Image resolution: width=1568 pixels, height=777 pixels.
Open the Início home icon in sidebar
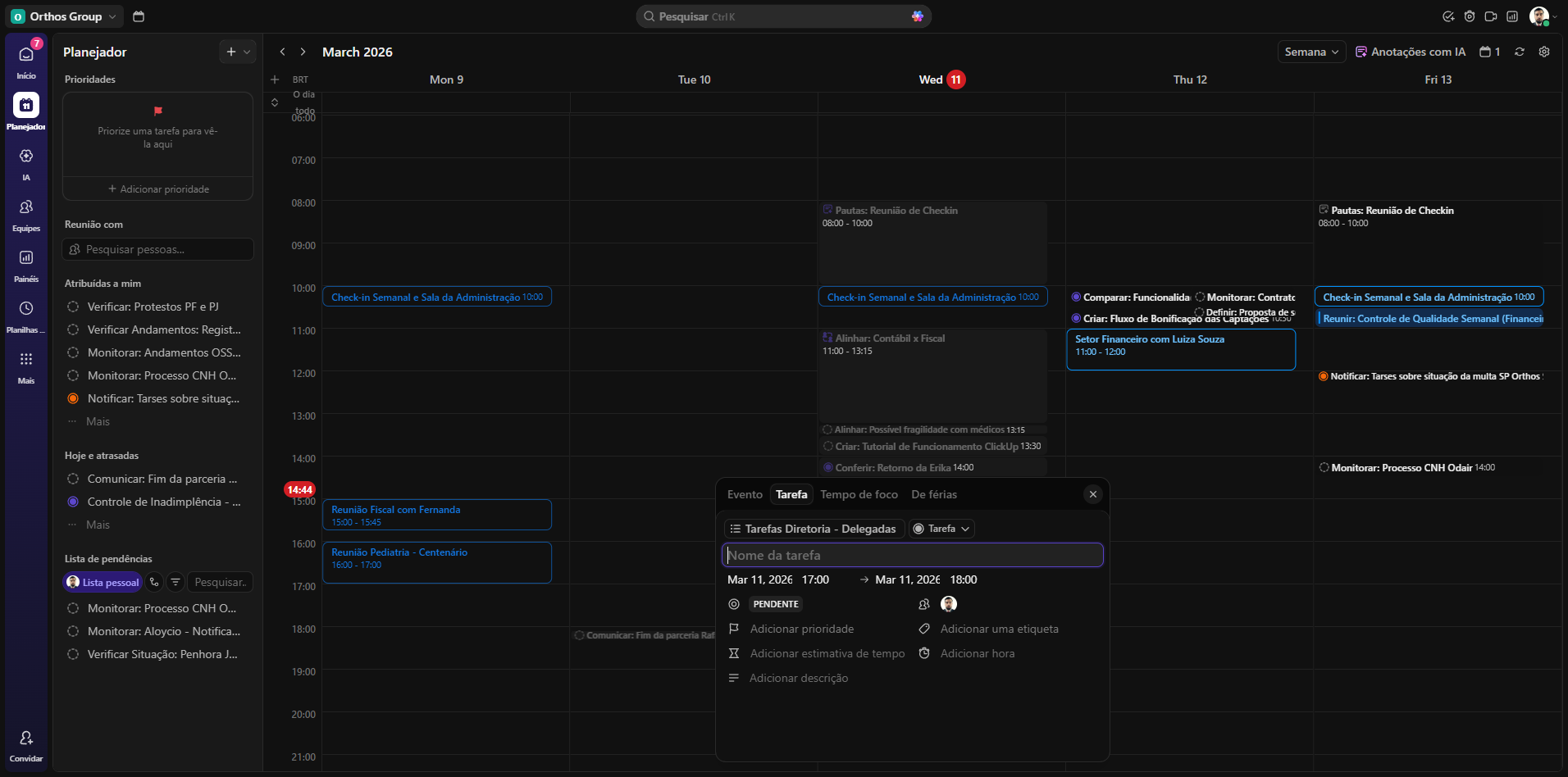(26, 55)
